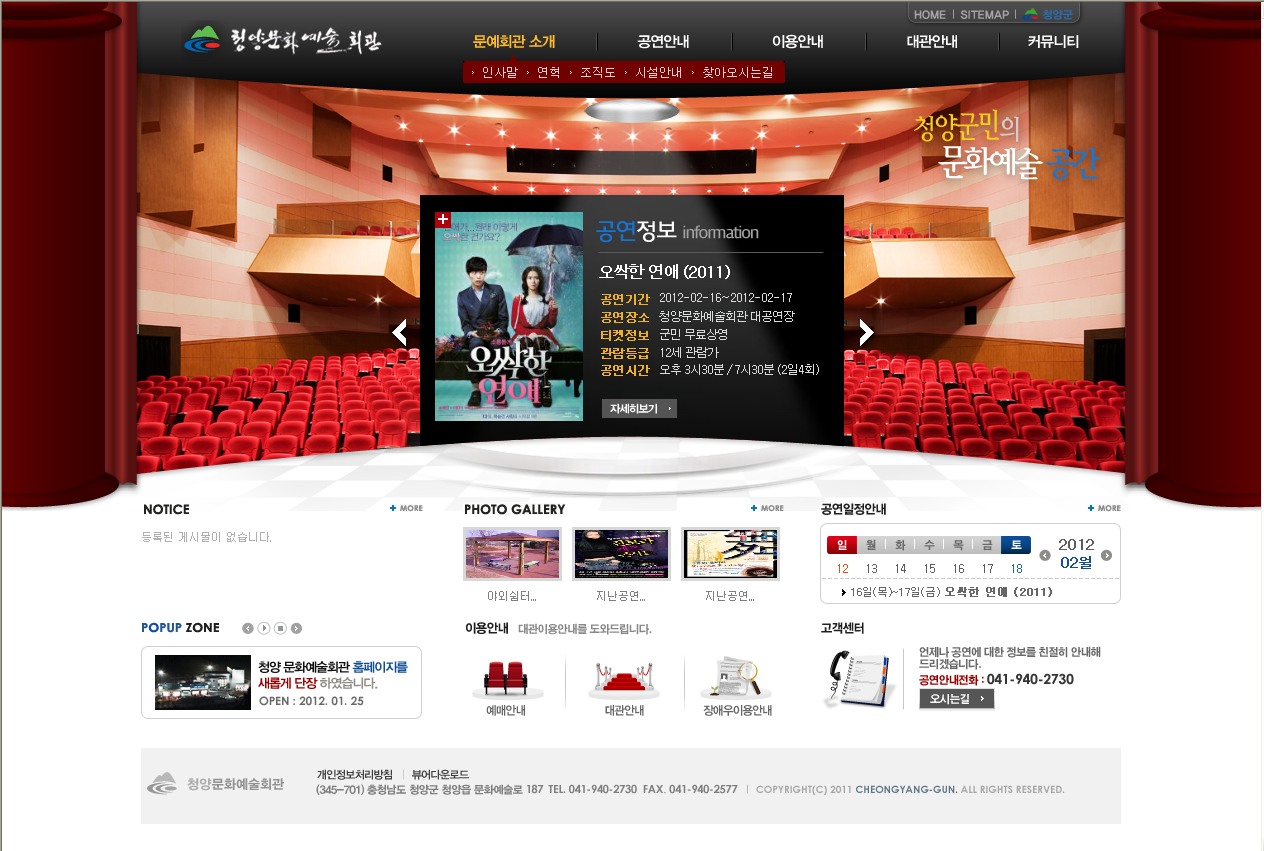Click the 자세히보기 details button

pyautogui.click(x=639, y=408)
